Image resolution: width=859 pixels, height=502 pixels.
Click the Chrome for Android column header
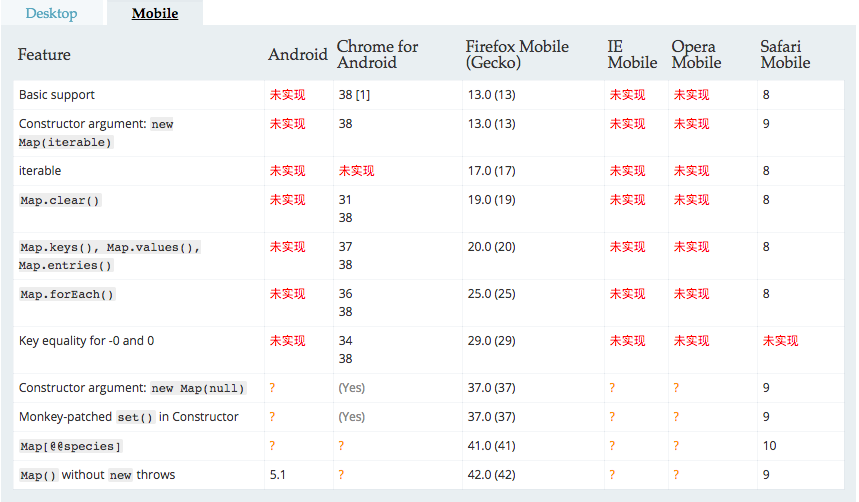[377, 54]
